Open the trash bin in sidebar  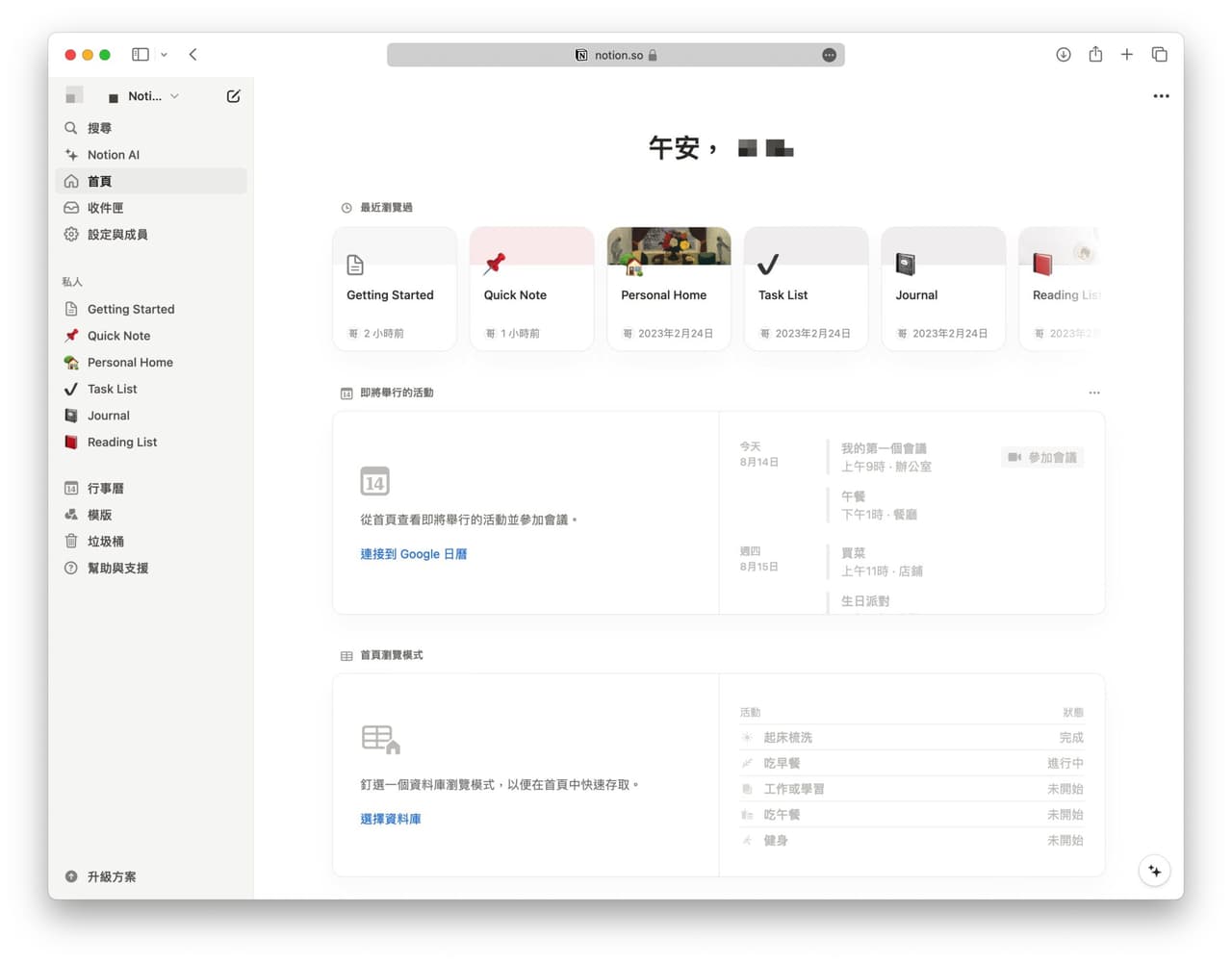tap(105, 542)
